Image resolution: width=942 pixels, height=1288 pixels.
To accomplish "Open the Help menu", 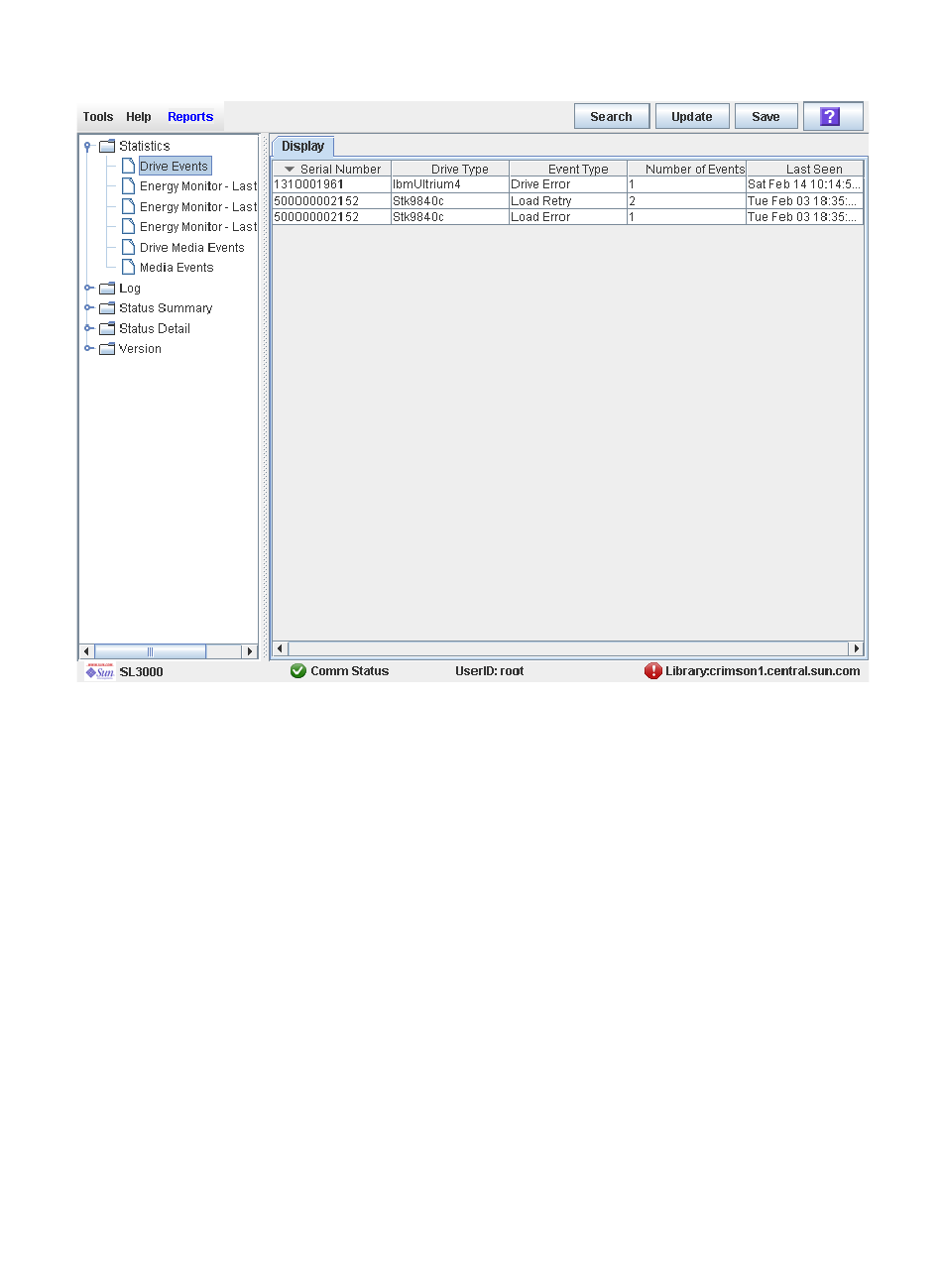I will coord(139,117).
